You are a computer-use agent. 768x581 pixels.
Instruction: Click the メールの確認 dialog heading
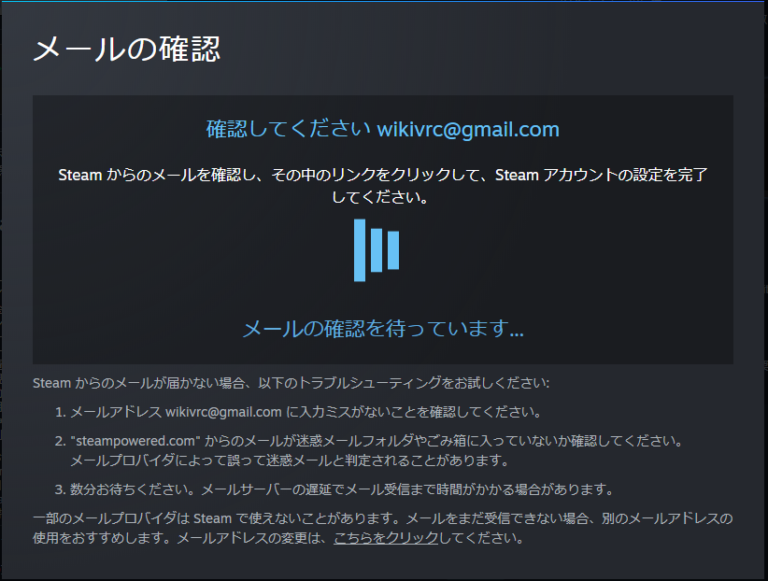(x=127, y=49)
